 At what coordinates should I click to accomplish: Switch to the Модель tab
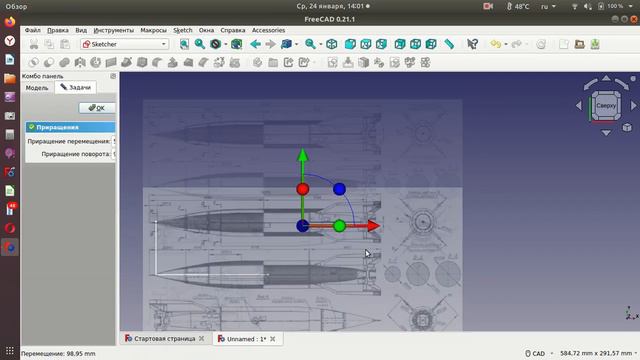[x=37, y=87]
